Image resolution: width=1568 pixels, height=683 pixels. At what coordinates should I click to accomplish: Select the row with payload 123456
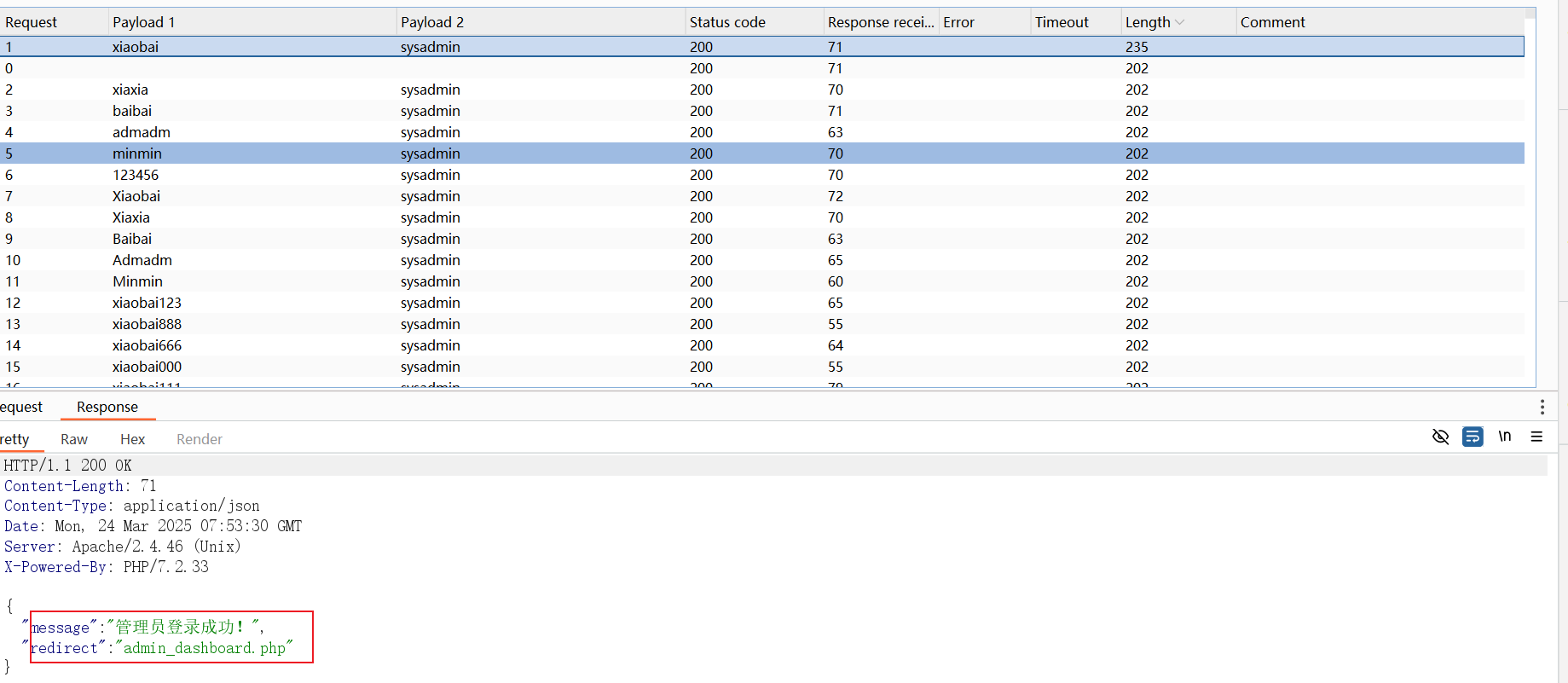[x=136, y=175]
